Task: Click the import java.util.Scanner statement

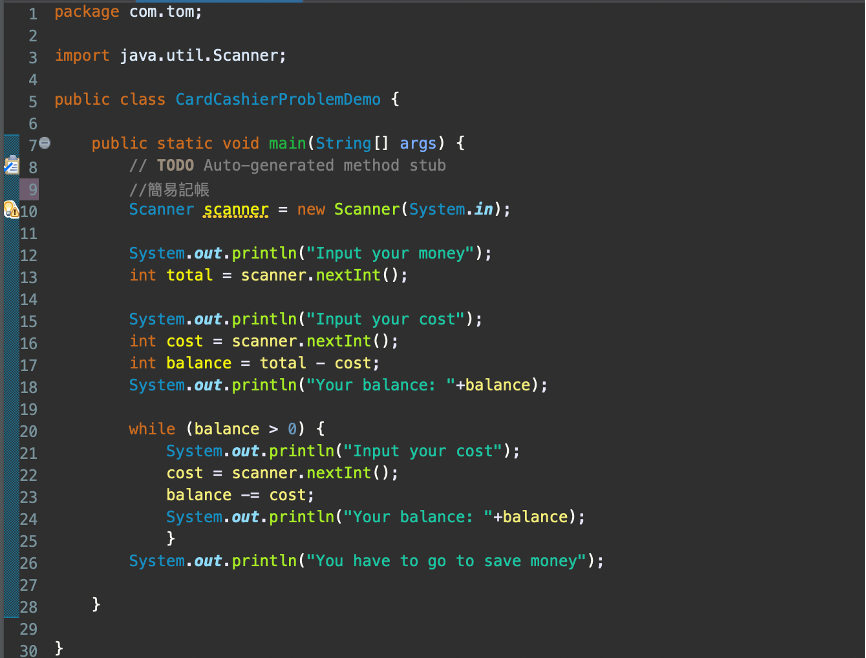Action: tap(170, 56)
